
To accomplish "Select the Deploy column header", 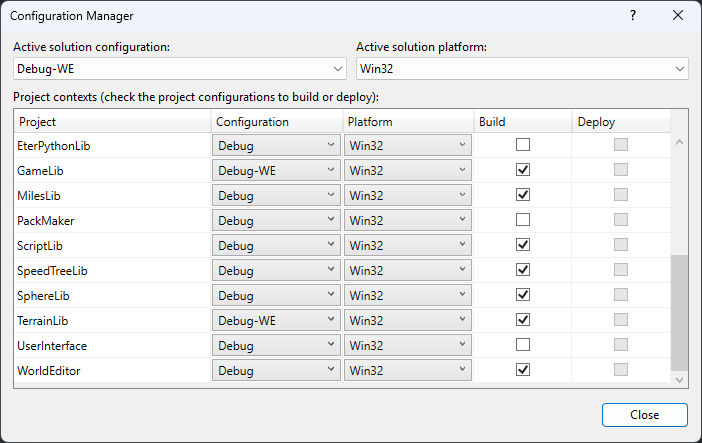I will pyautogui.click(x=620, y=122).
